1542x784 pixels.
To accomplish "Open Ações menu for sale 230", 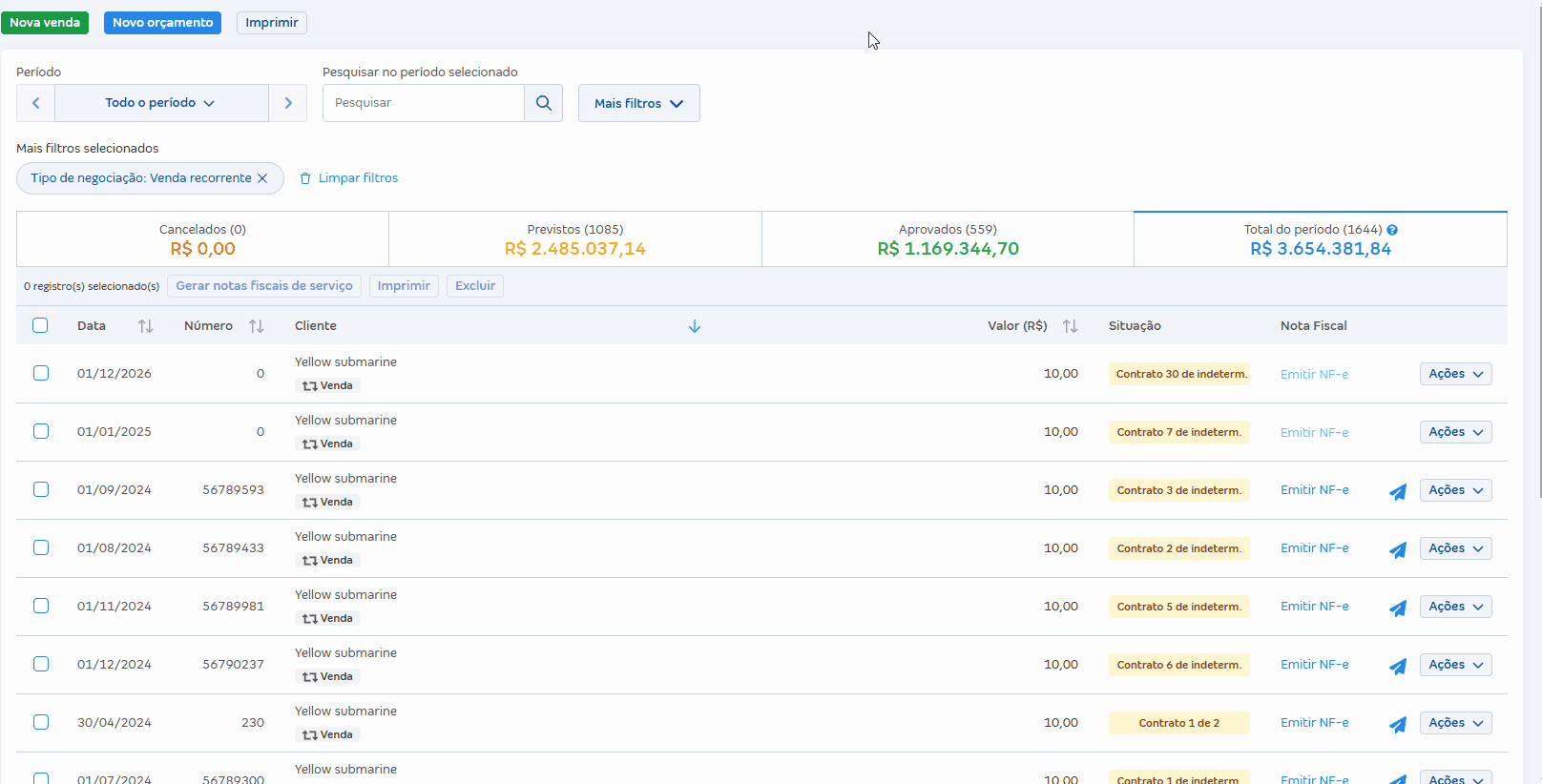I will point(1455,723).
